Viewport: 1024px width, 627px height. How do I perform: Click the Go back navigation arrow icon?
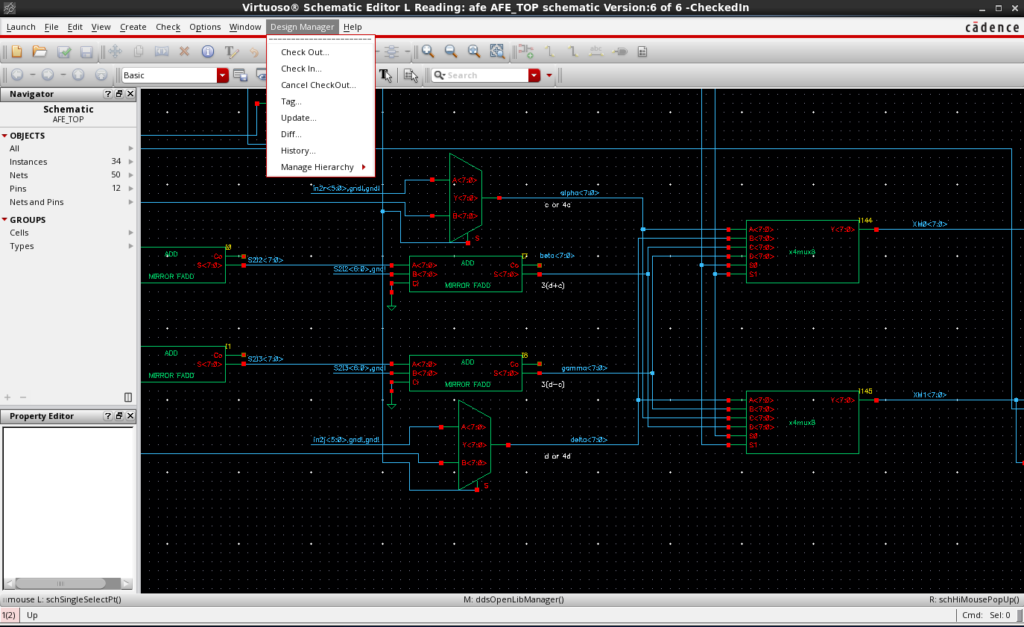(x=17, y=75)
